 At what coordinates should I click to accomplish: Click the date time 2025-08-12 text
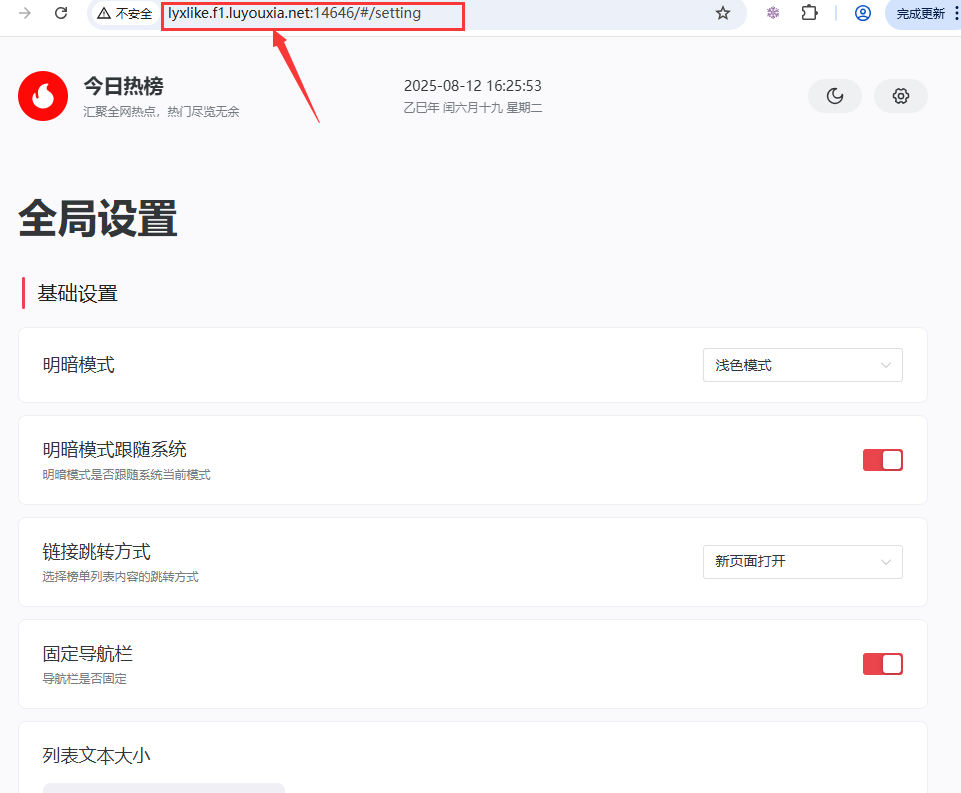pos(473,85)
